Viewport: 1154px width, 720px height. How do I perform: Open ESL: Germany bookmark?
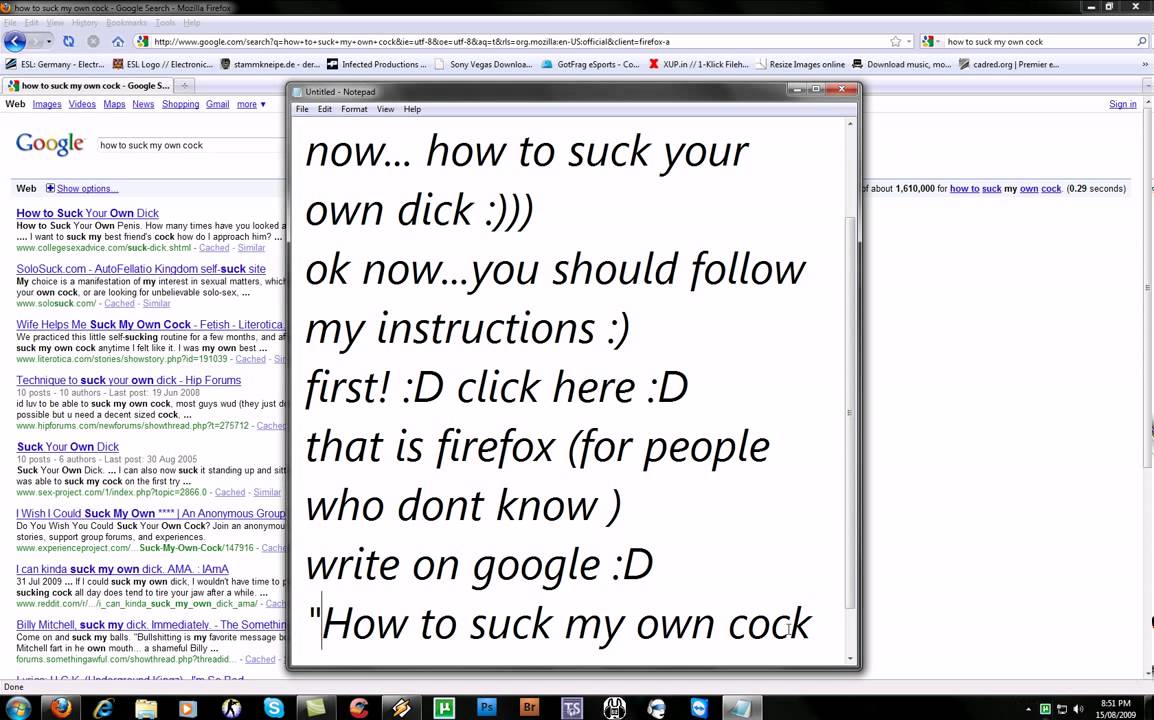click(x=55, y=65)
